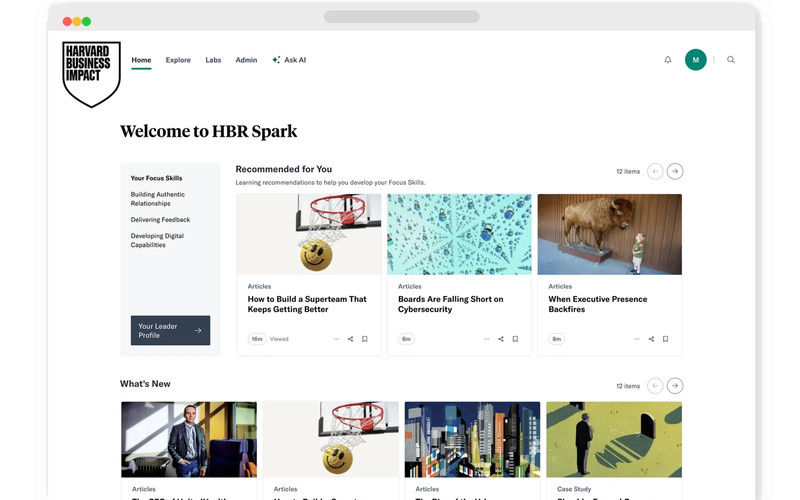Open Delivering Feedback skill
The height and width of the screenshot is (500, 800).
pyautogui.click(x=160, y=219)
